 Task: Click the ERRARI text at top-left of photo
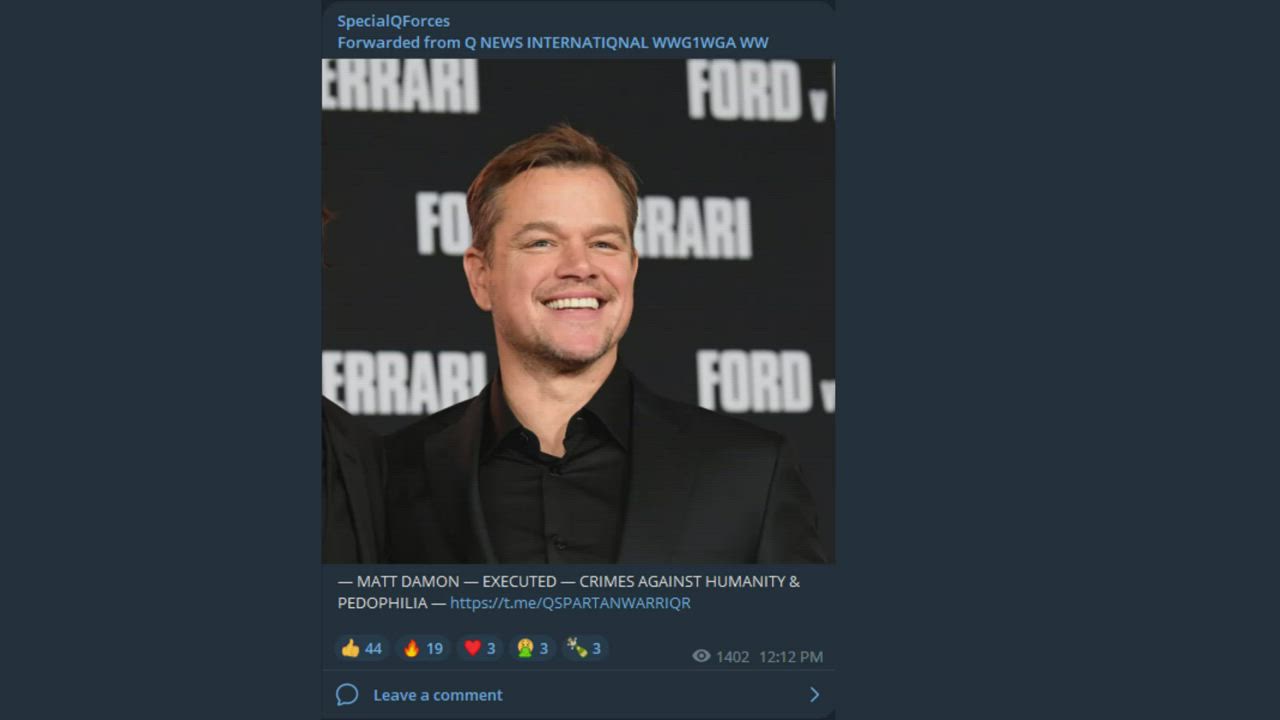coord(400,85)
